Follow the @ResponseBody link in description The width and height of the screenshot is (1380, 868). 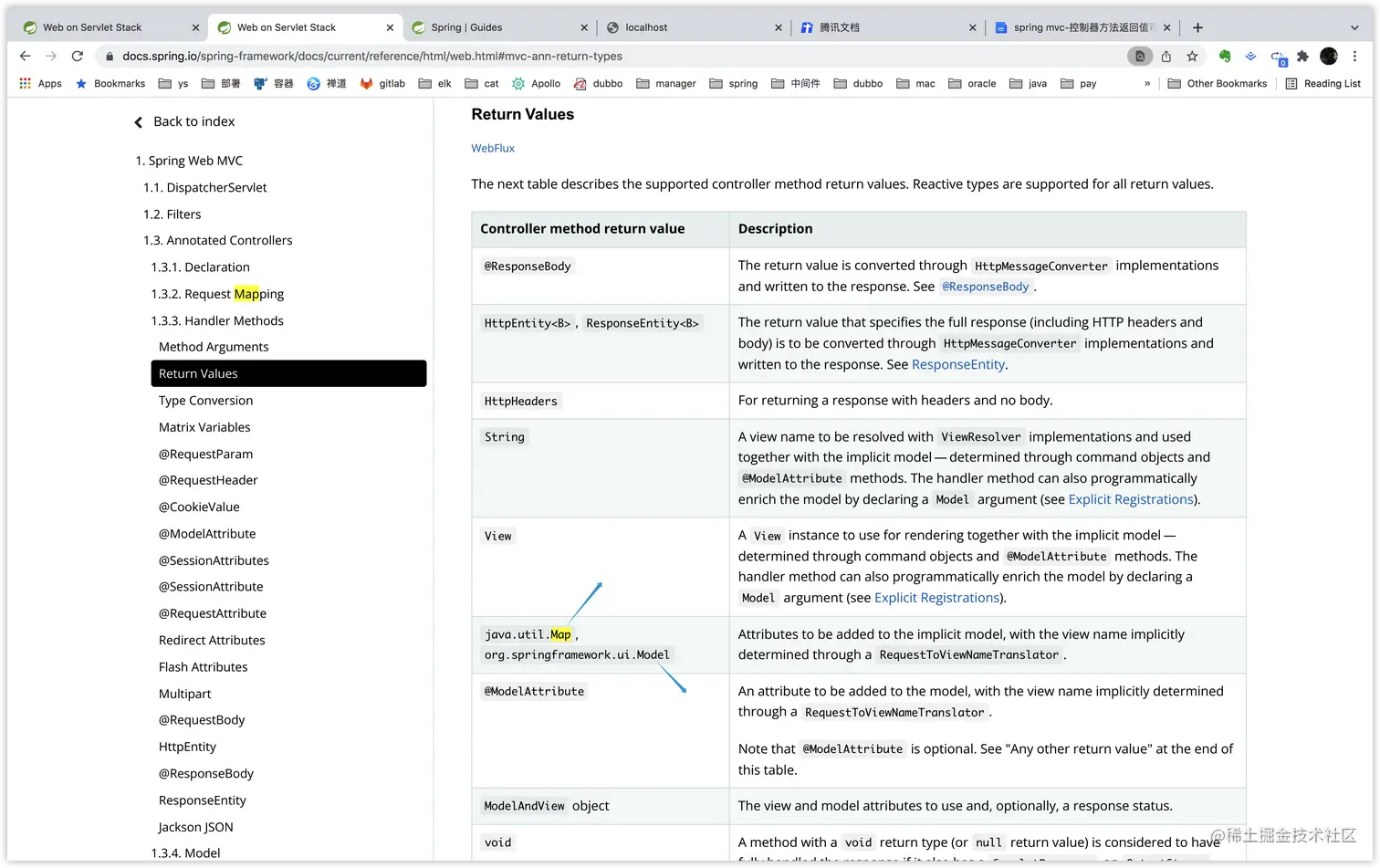pos(986,287)
